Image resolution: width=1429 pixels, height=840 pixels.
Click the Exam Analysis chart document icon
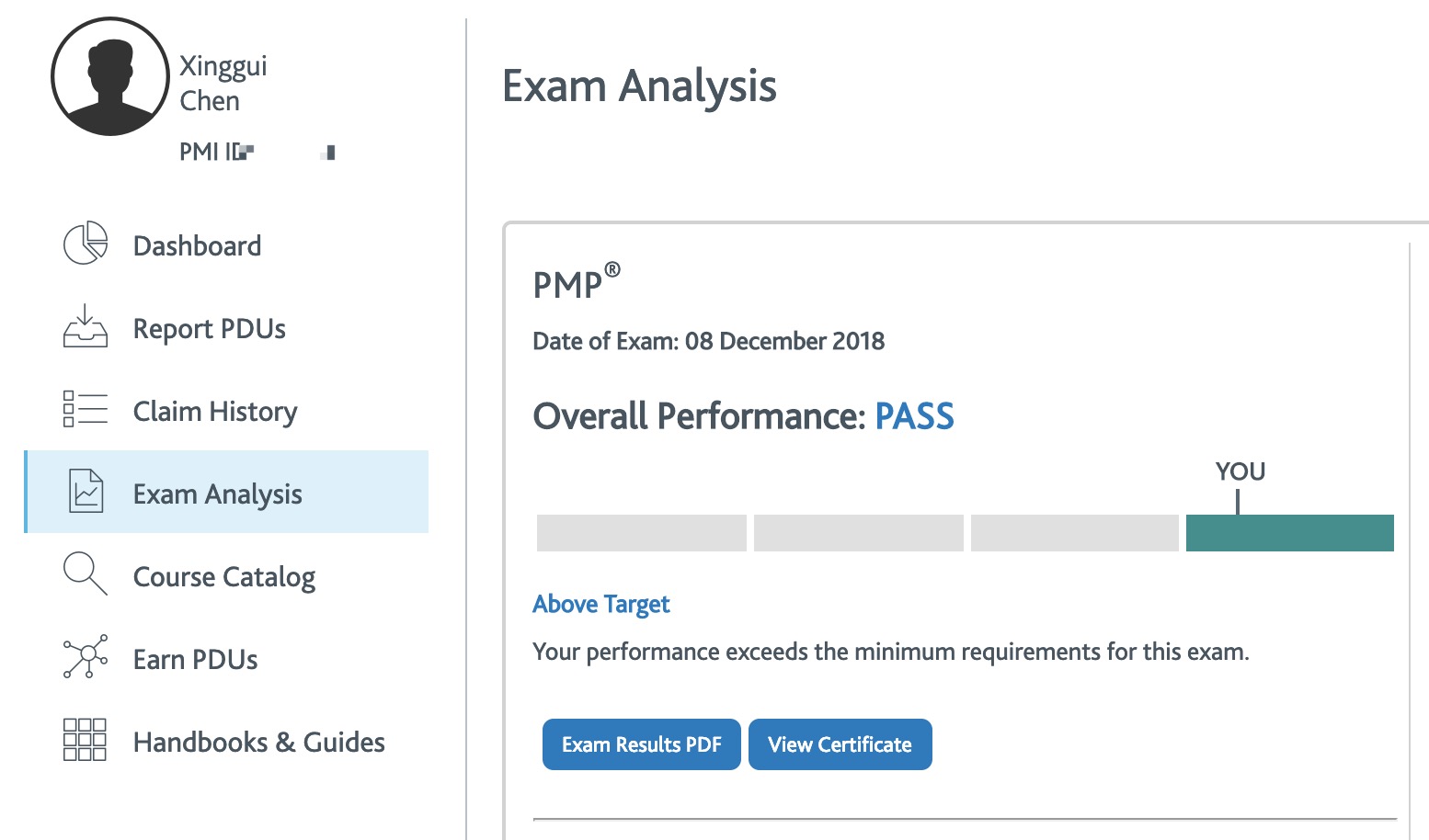[86, 490]
